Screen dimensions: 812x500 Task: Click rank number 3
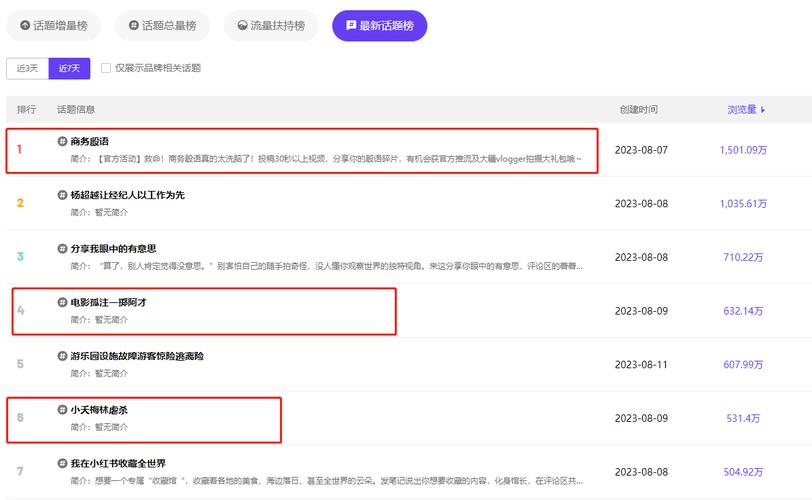(20, 257)
